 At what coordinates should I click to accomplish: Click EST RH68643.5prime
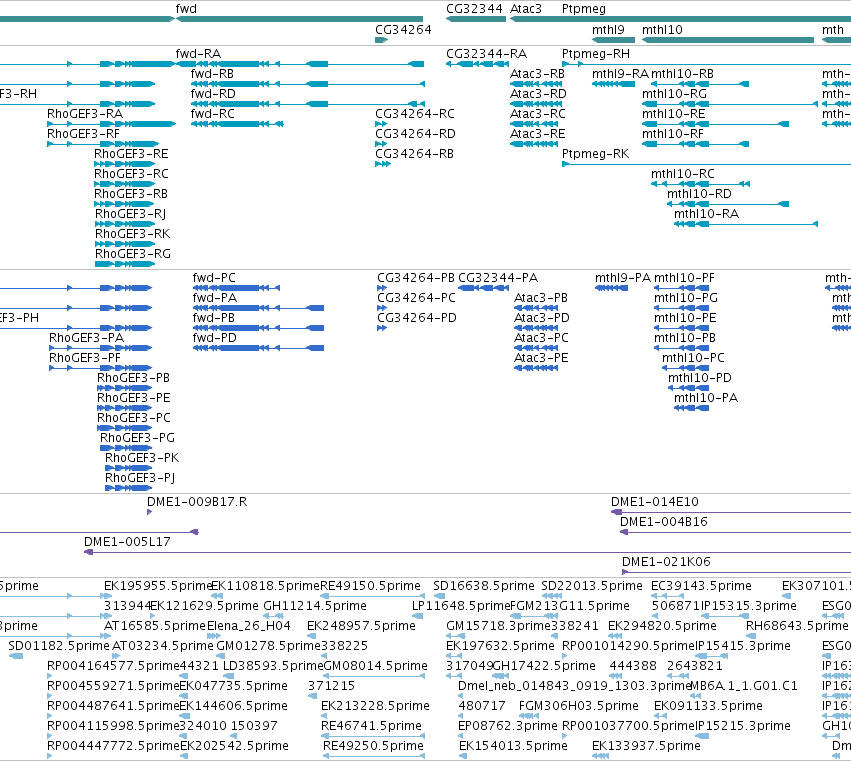click(797, 626)
